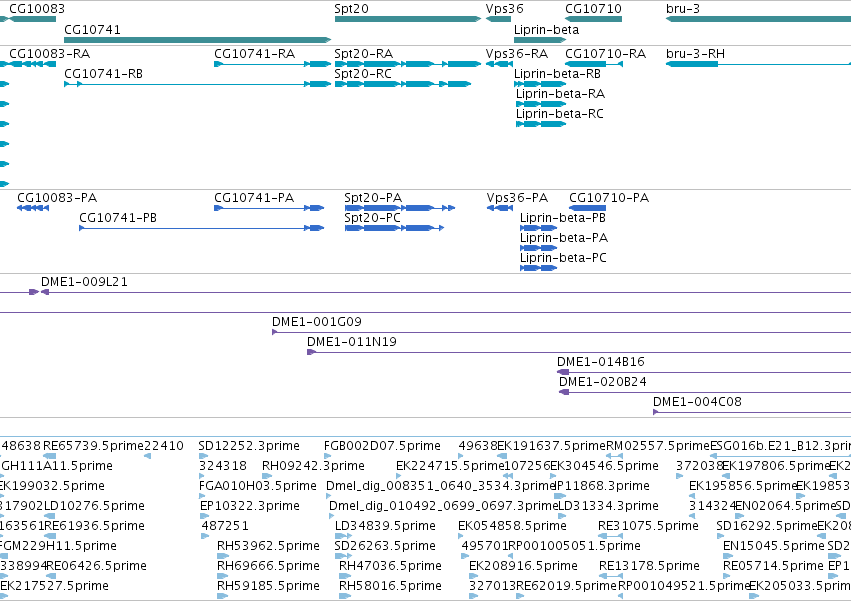The height and width of the screenshot is (601, 851).
Task: Select the Liprin-beta gene bar
Action: pyautogui.click(x=540, y=40)
